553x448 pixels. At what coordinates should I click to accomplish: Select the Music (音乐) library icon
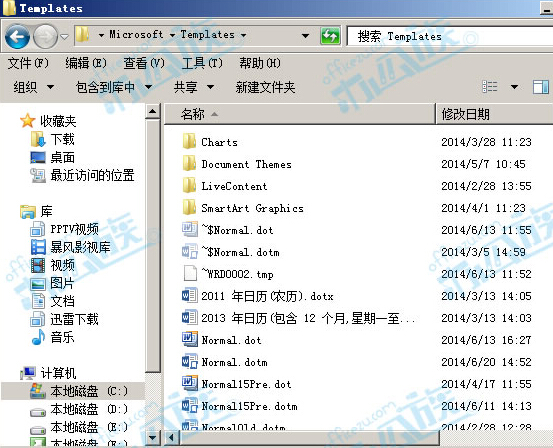click(38, 337)
